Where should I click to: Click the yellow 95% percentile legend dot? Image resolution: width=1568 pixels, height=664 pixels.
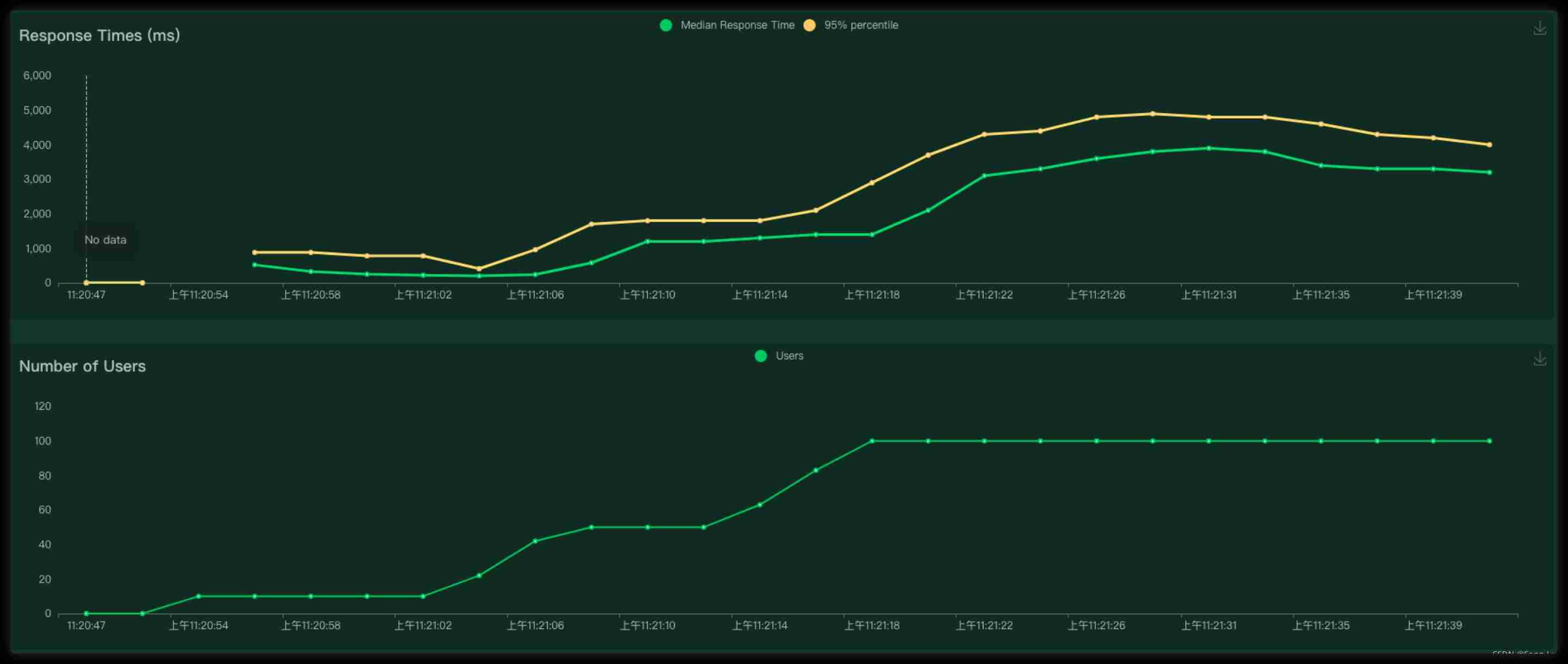coord(810,25)
